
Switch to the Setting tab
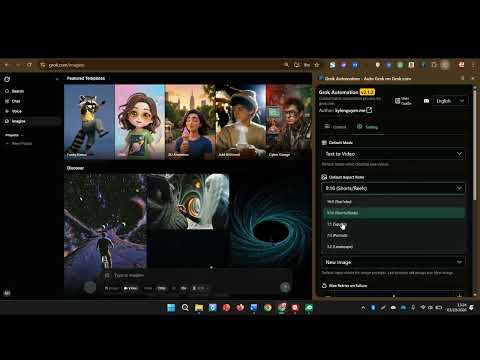367,127
